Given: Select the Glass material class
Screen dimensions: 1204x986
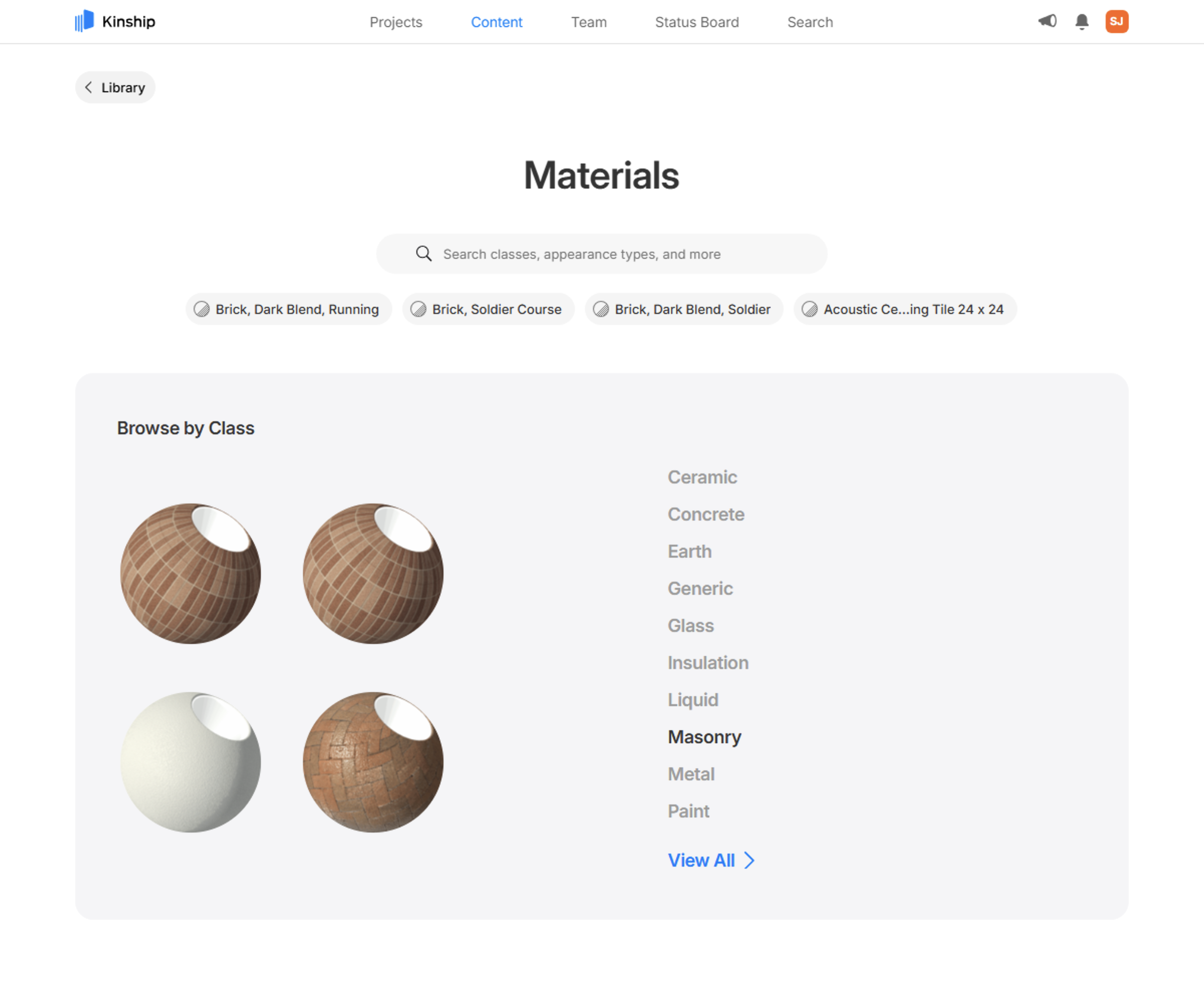Looking at the screenshot, I should click(690, 625).
